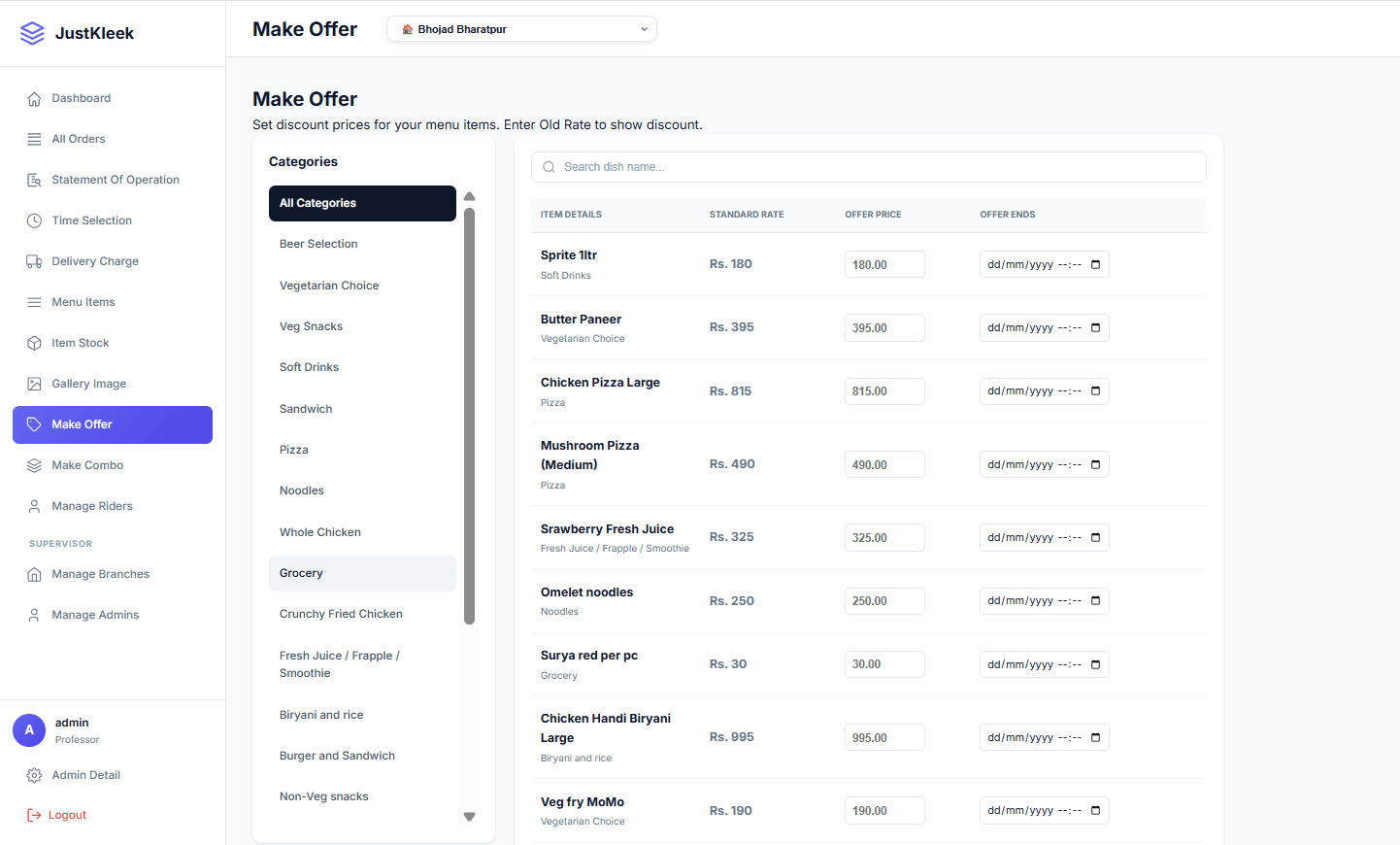This screenshot has width=1400, height=845.
Task: Open calendar picker for Chicken Pizza Large
Action: 1096,390
